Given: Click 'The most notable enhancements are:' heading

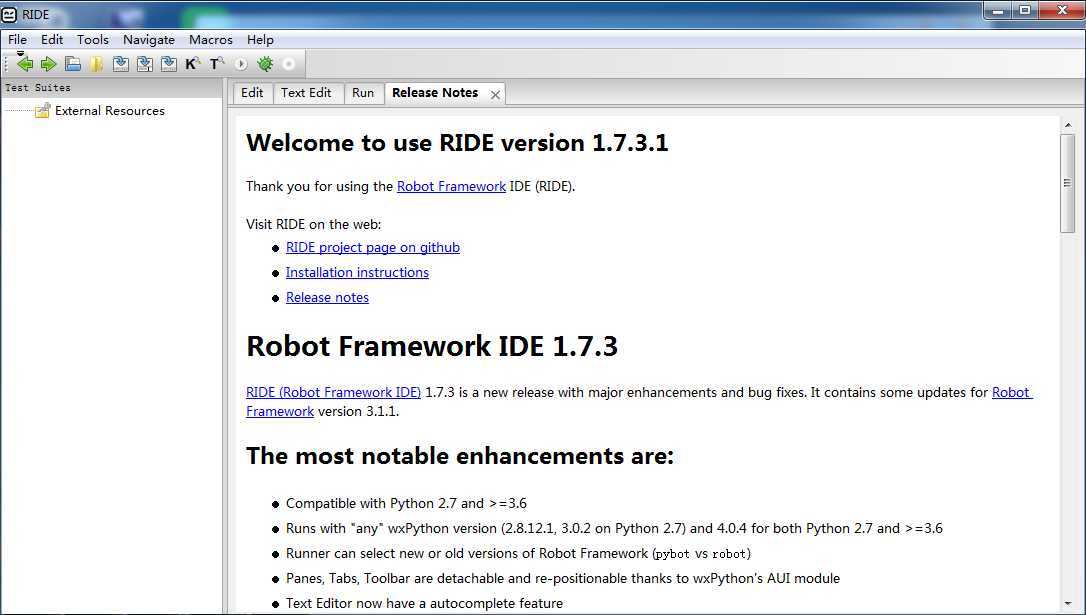Looking at the screenshot, I should pos(460,456).
